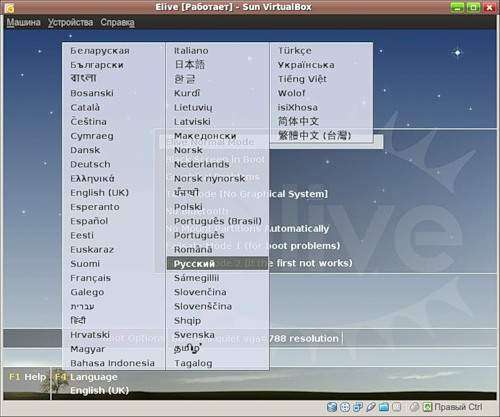Open the Машина menu
This screenshot has height=417, width=500.
(23, 22)
